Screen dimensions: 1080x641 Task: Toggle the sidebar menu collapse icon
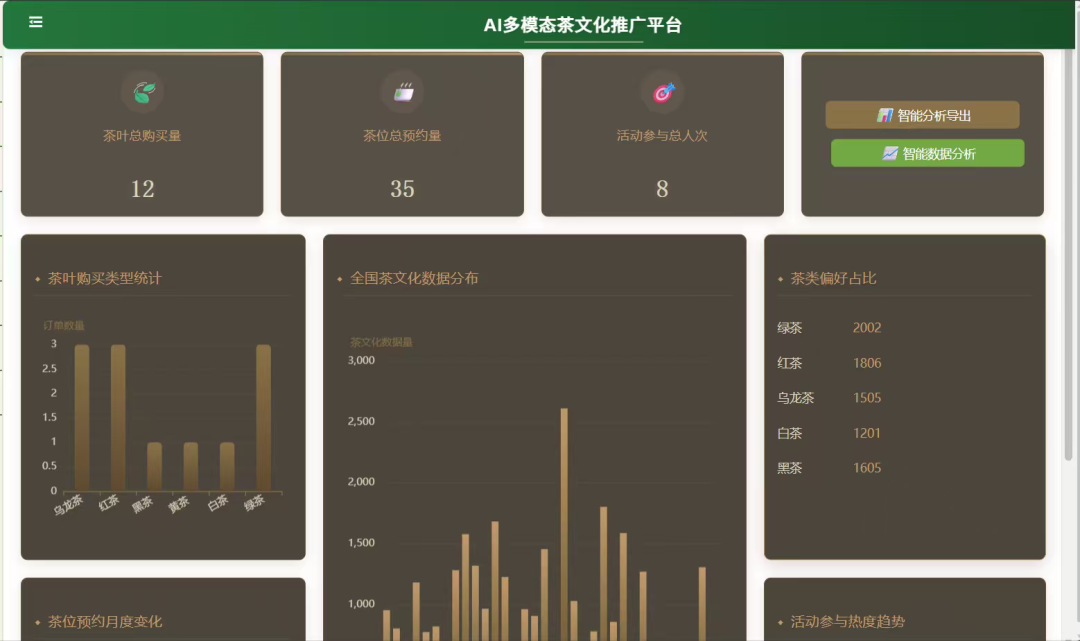[x=36, y=22]
